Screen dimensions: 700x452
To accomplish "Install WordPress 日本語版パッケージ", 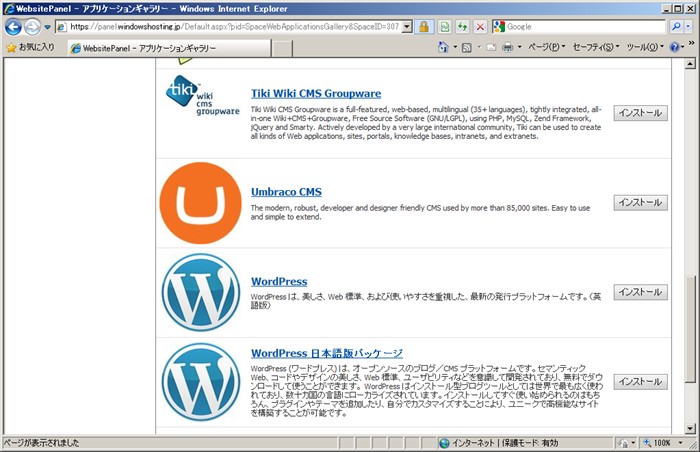I will [x=640, y=382].
